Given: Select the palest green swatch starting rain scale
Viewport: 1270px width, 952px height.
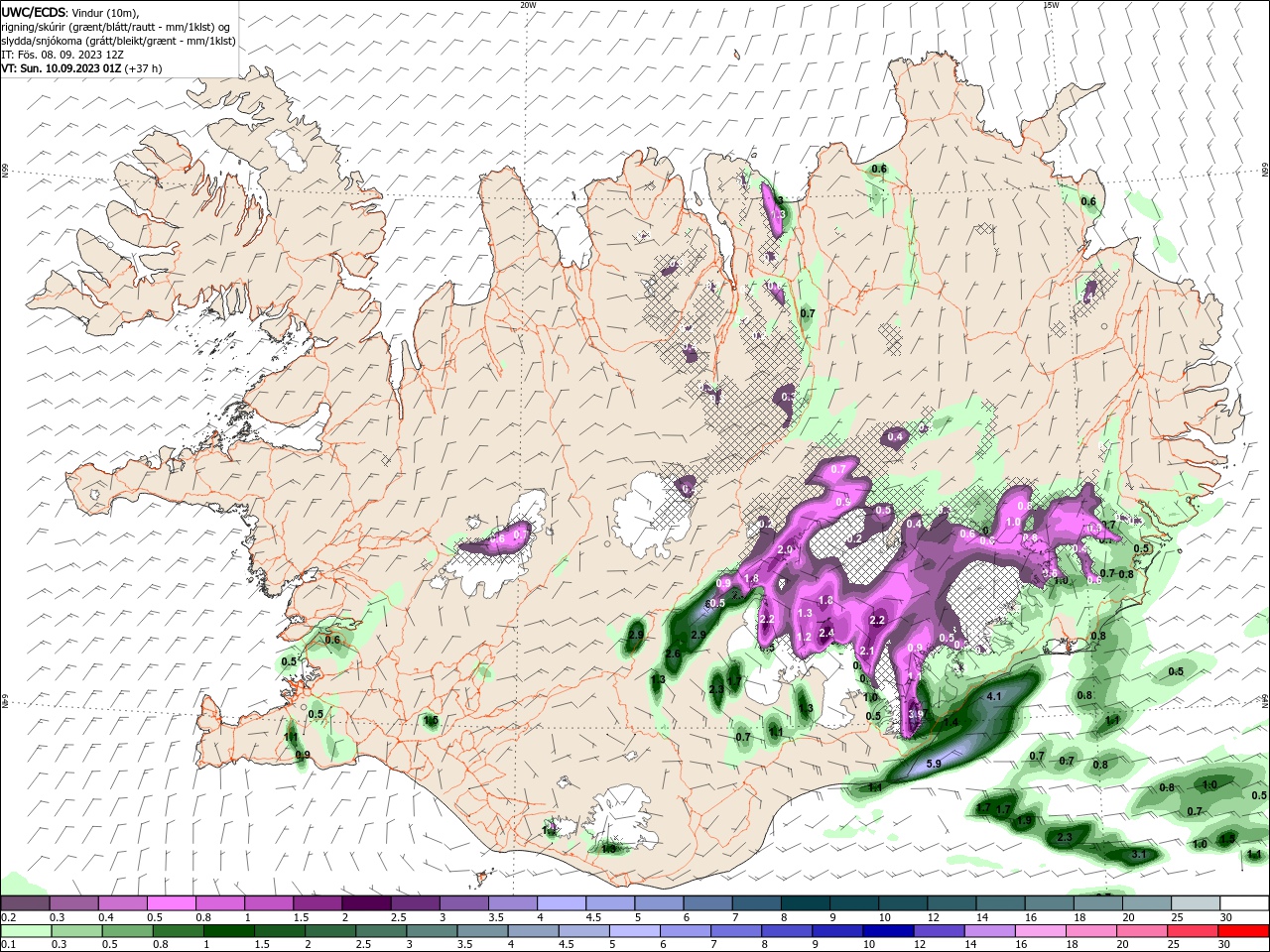Looking at the screenshot, I should 25,931.
